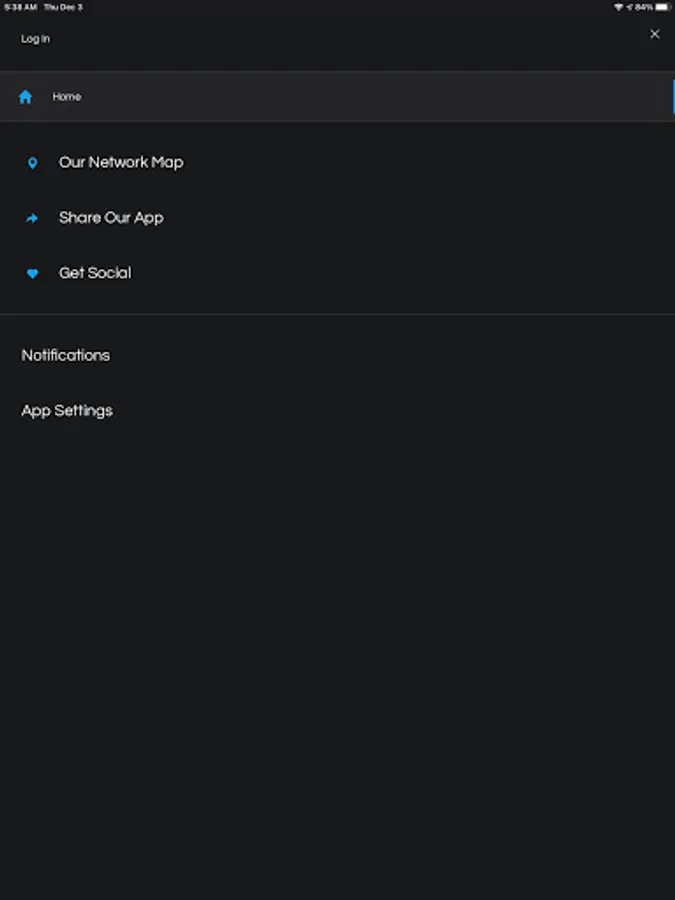Tap the battery icon in status bar
The height and width of the screenshot is (900, 675).
[663, 7]
